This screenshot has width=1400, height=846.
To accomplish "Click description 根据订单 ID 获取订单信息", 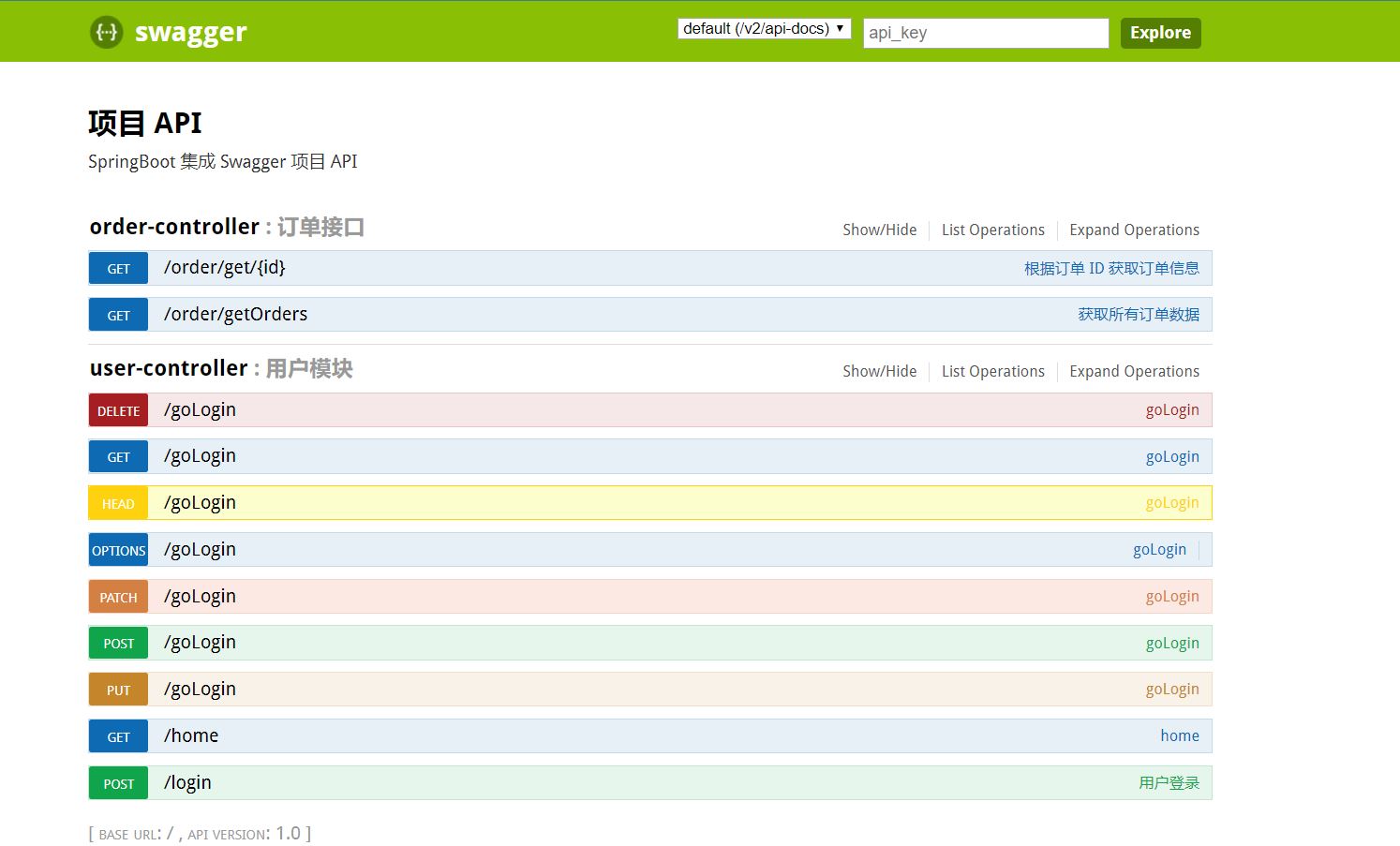I will pyautogui.click(x=1111, y=268).
